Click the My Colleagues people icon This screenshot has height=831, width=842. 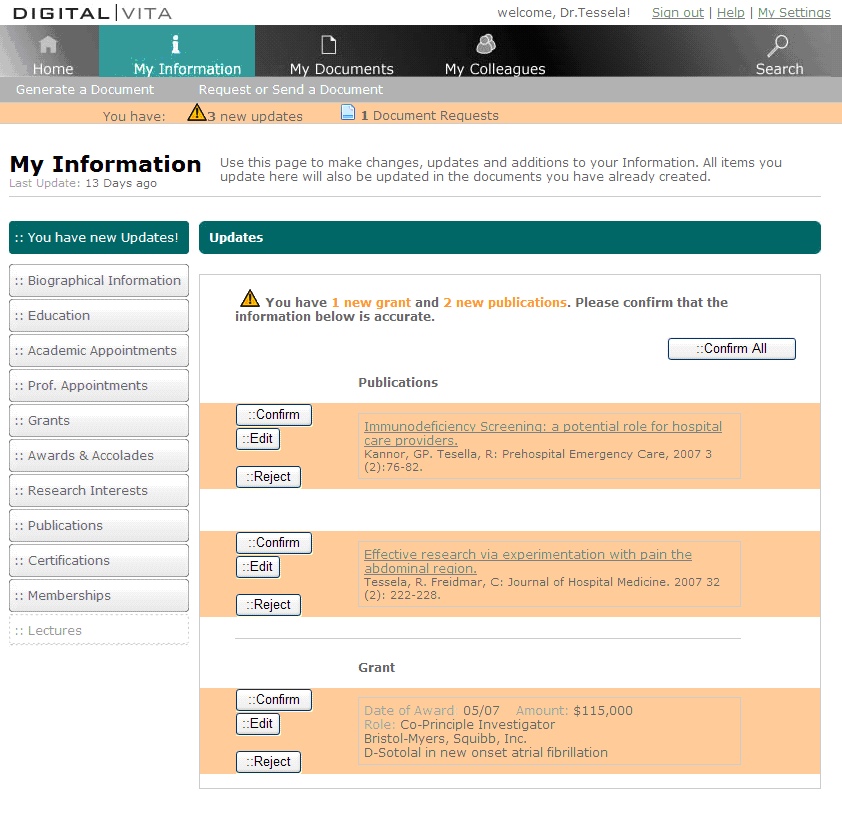tap(486, 44)
